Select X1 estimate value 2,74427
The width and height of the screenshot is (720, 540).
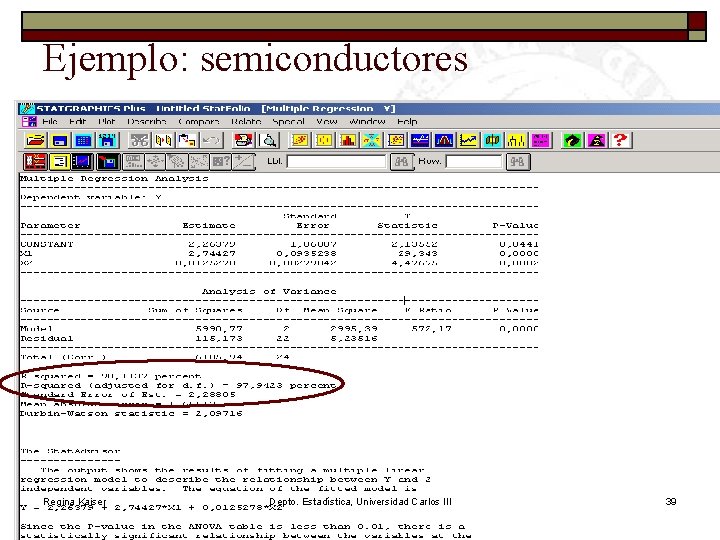[212, 253]
